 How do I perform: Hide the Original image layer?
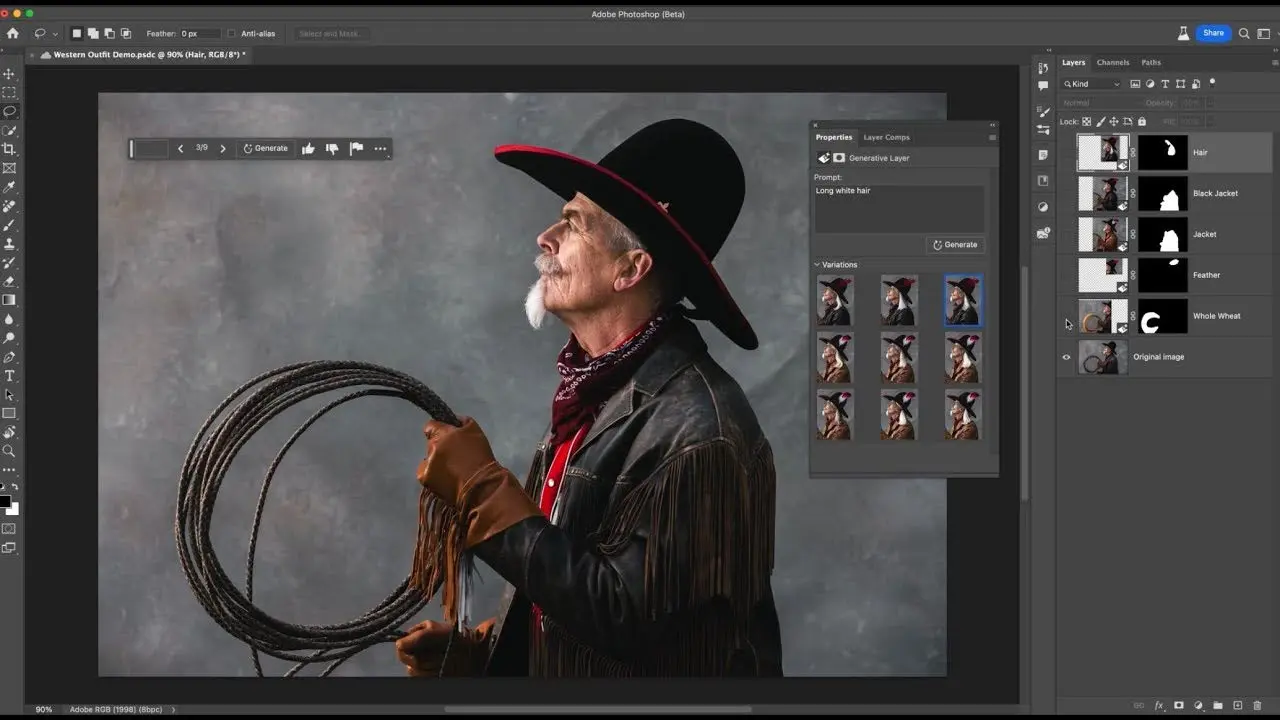tap(1066, 357)
